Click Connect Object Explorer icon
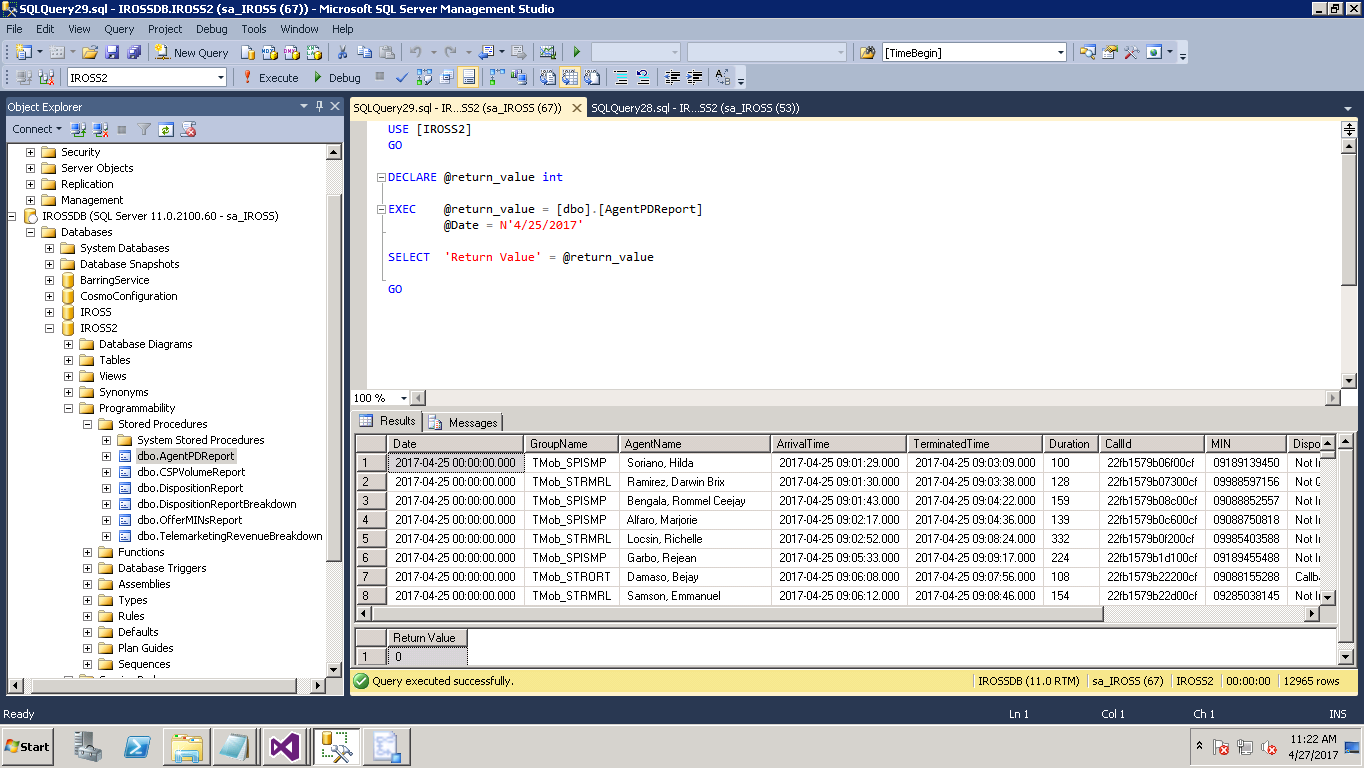Image resolution: width=1364 pixels, height=768 pixels. [x=78, y=129]
